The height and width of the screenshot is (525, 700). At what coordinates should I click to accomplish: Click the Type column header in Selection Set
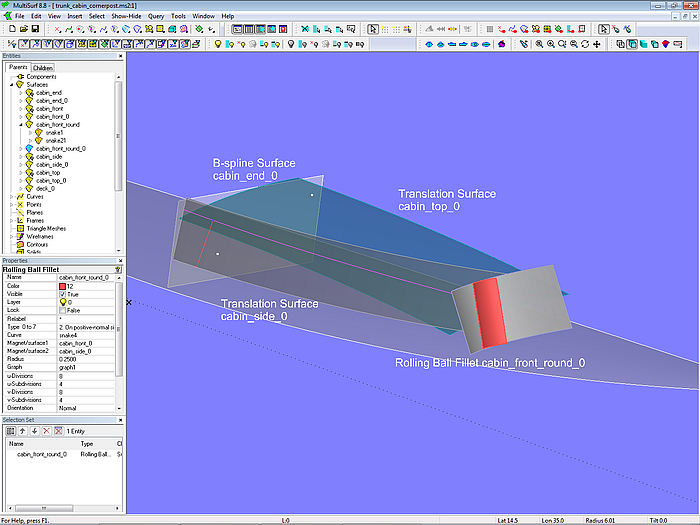click(87, 443)
